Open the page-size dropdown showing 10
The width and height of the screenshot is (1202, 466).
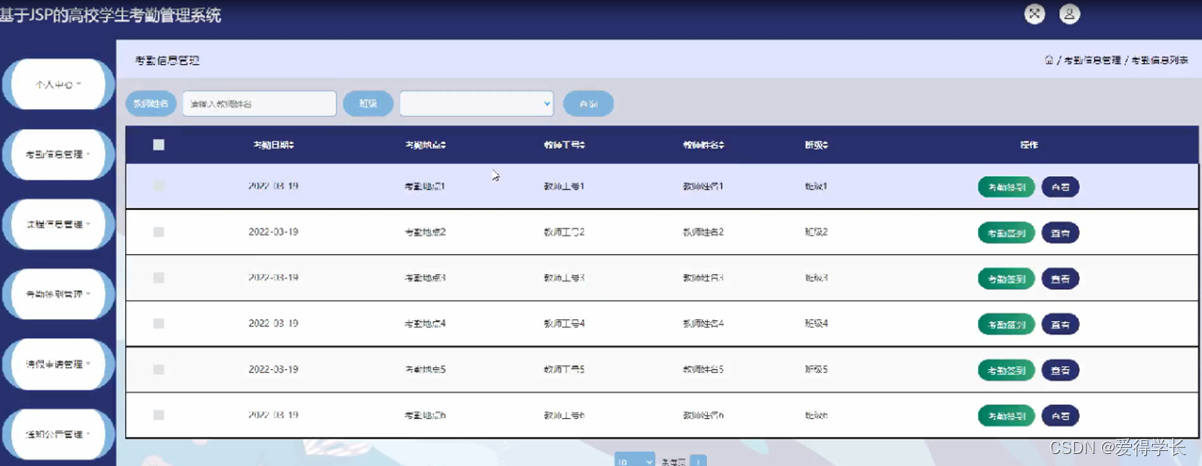click(635, 461)
